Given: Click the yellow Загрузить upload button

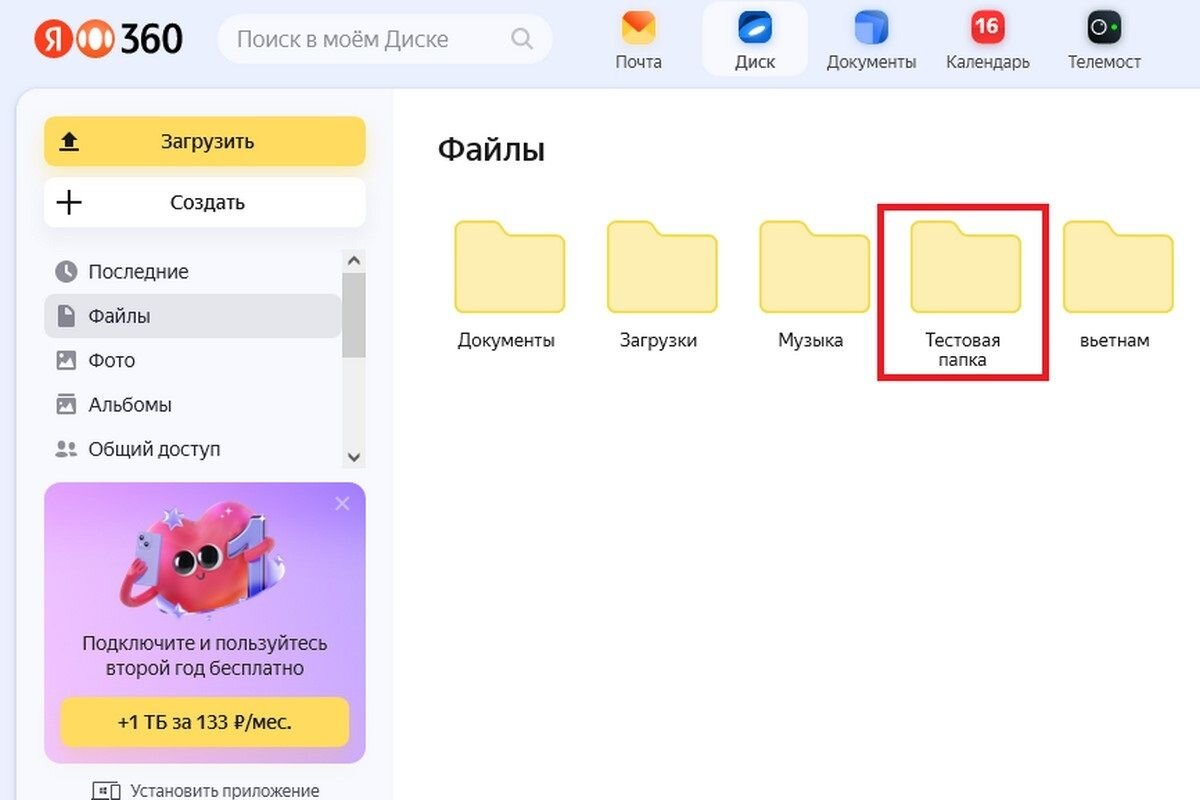Looking at the screenshot, I should 205,141.
